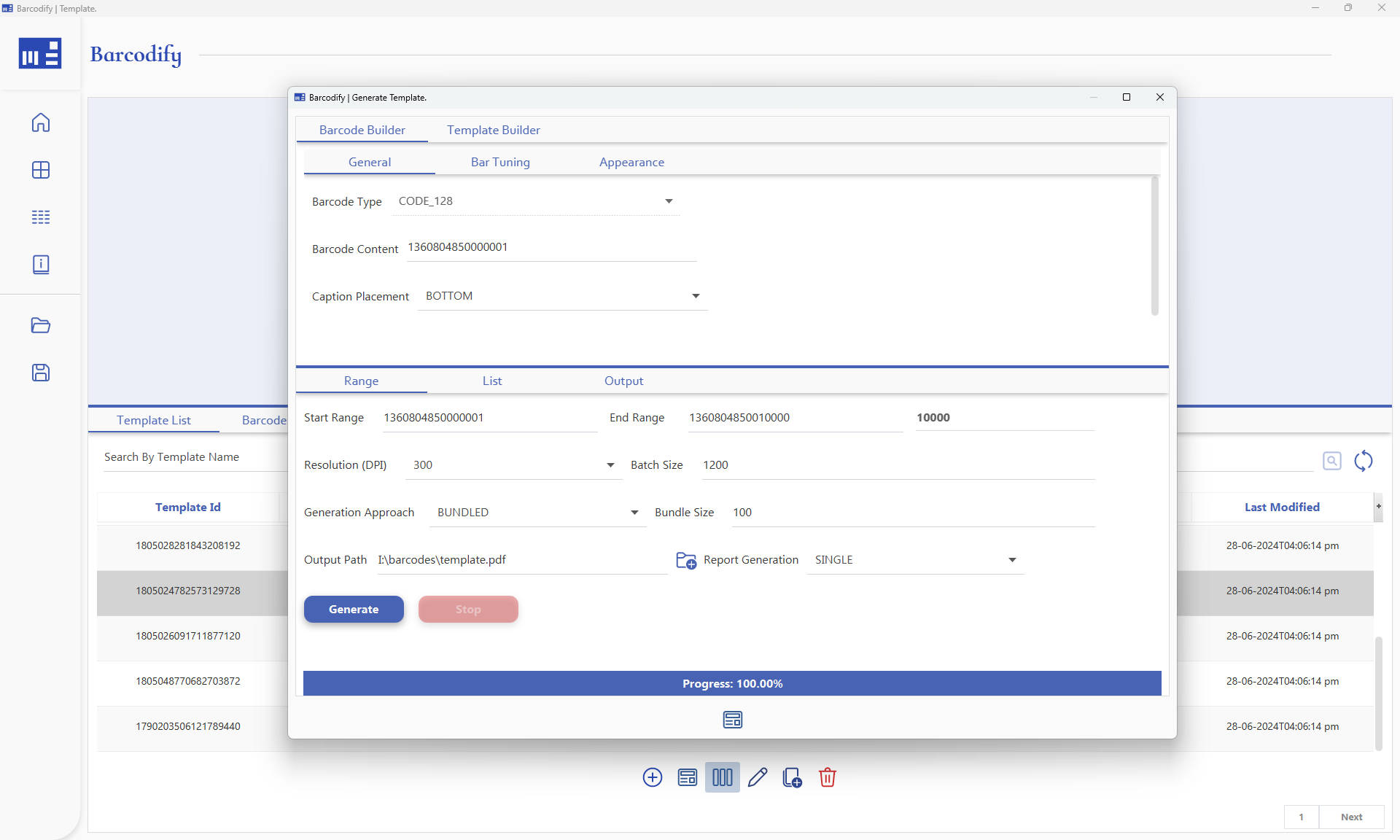Open the Home sidebar icon
This screenshot has width=1400, height=840.
point(41,122)
